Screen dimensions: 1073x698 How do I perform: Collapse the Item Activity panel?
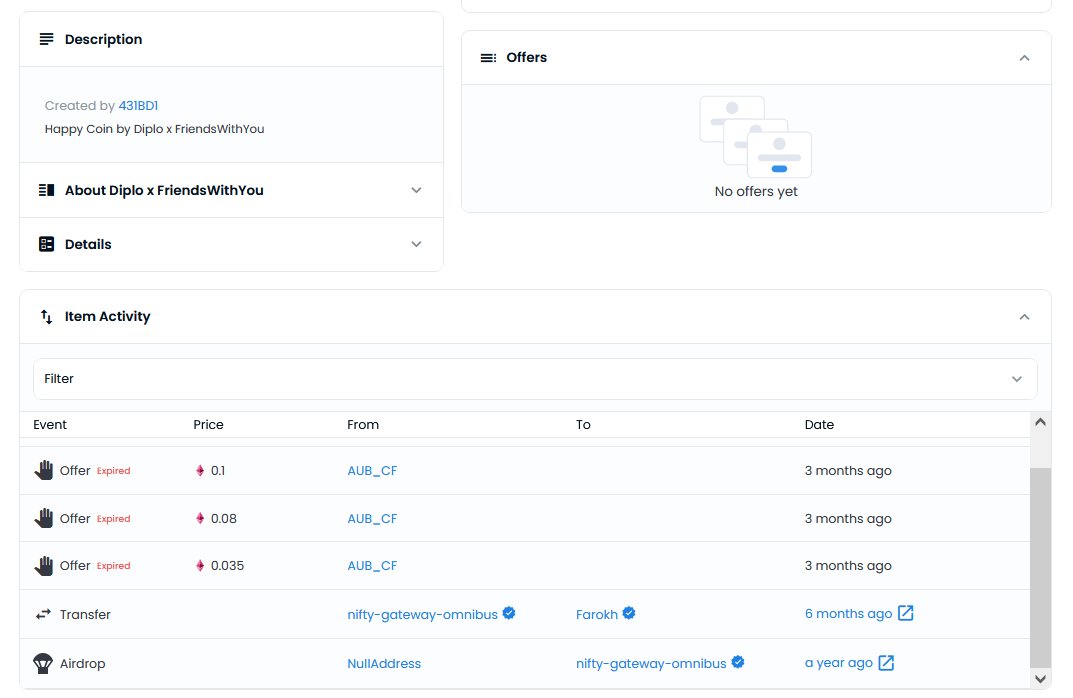(x=1024, y=317)
